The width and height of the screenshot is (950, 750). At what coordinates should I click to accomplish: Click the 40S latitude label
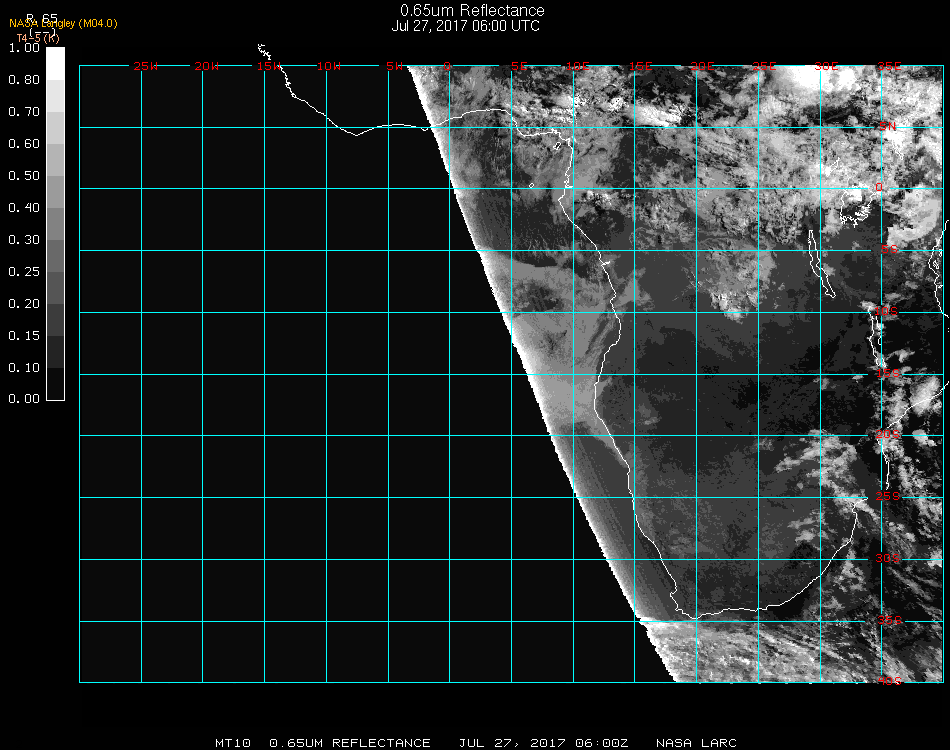(889, 681)
